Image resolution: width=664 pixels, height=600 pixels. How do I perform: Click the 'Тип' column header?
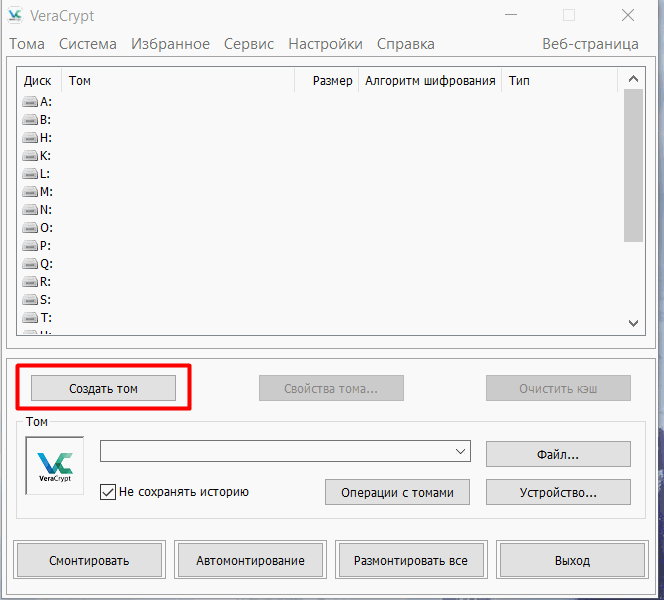[x=559, y=81]
